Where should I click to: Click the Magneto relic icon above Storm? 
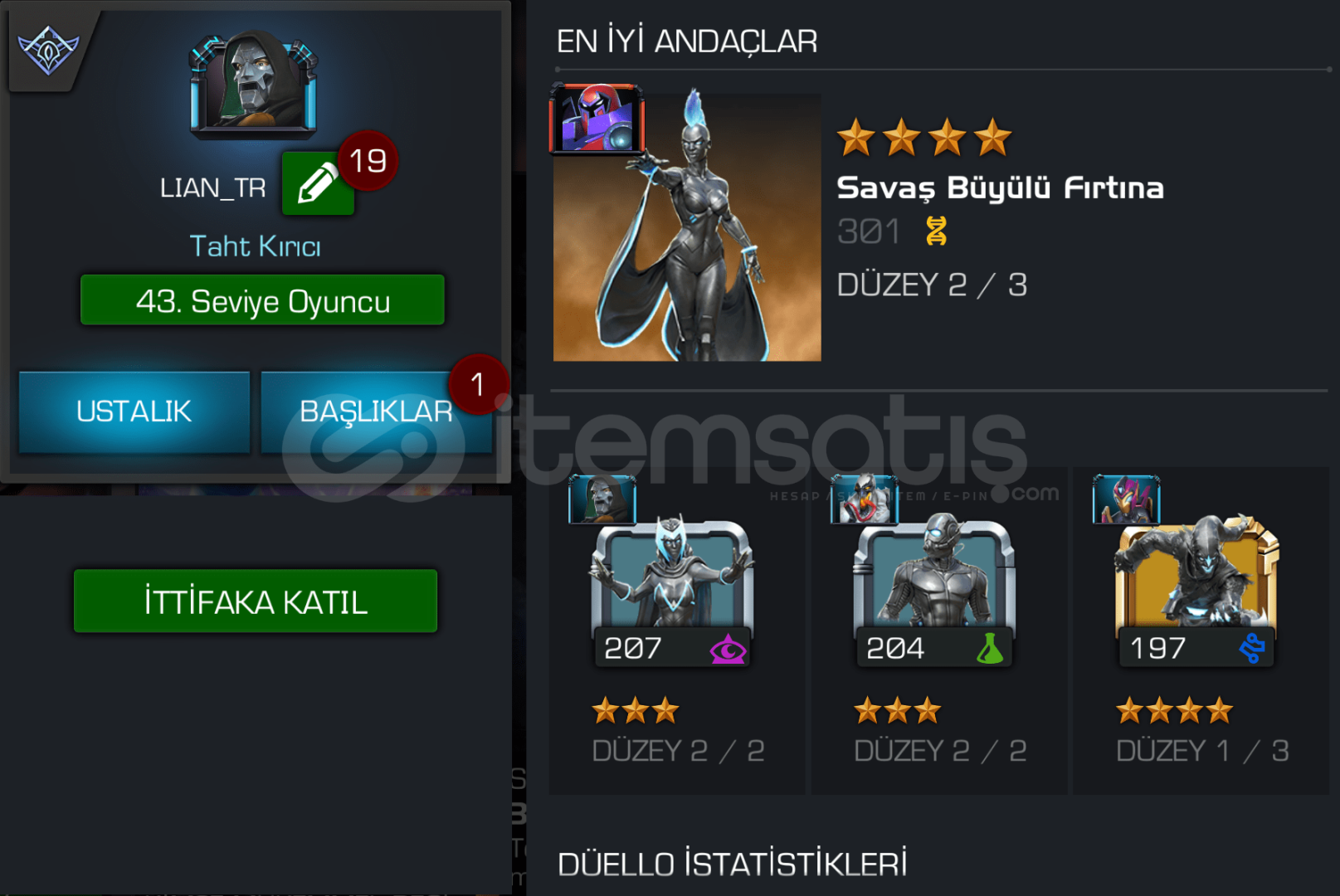click(x=597, y=119)
